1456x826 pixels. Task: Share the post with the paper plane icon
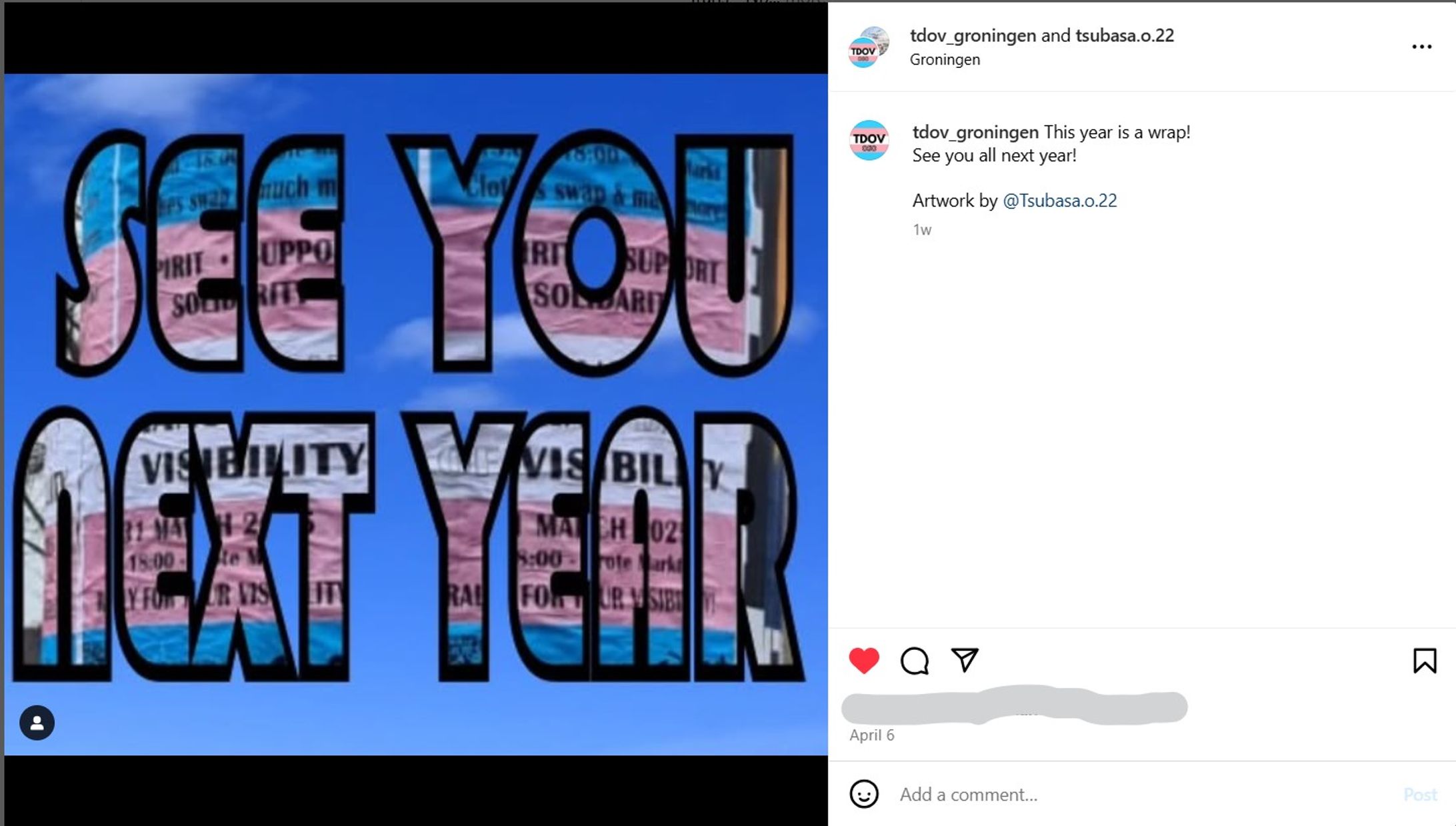[964, 660]
